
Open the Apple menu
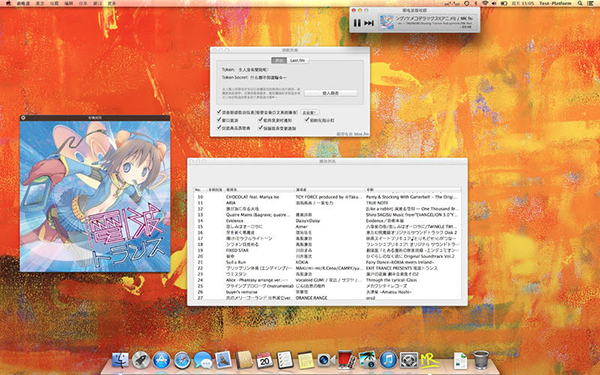pyautogui.click(x=8, y=3)
